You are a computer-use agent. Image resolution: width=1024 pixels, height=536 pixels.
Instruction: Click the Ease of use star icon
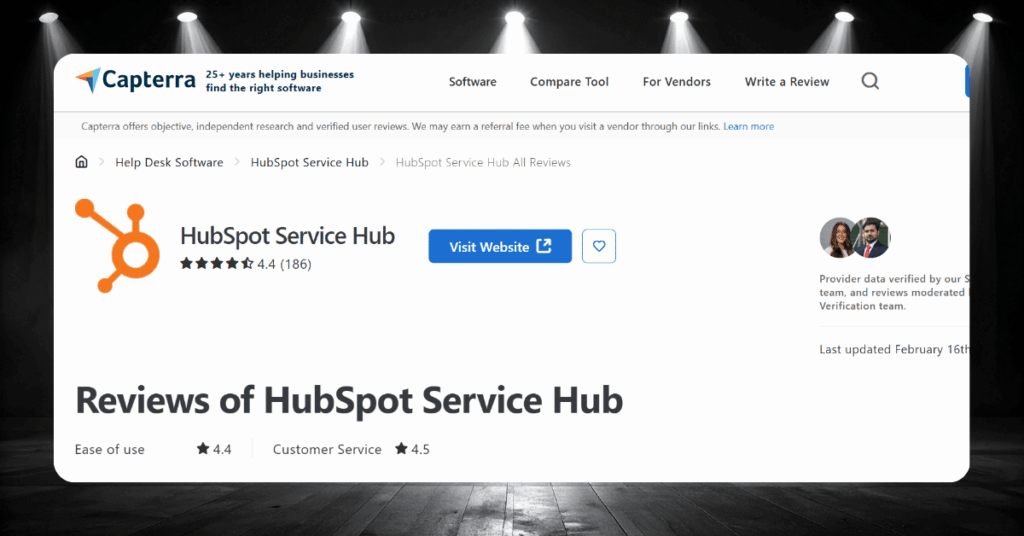(x=203, y=449)
